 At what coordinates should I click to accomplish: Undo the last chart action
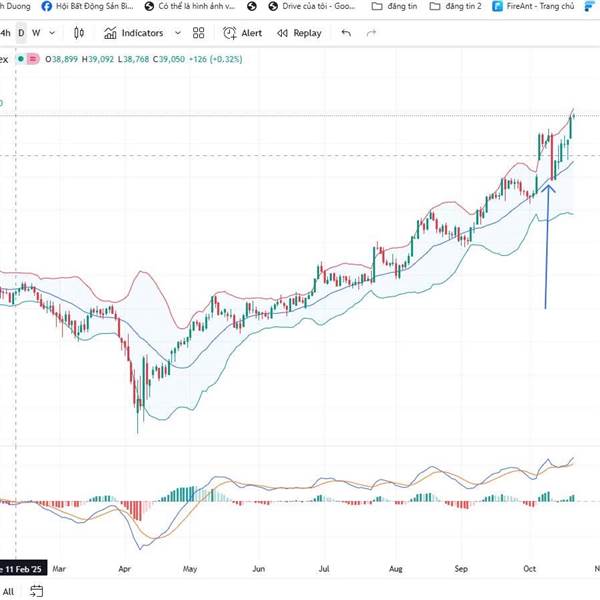click(346, 33)
